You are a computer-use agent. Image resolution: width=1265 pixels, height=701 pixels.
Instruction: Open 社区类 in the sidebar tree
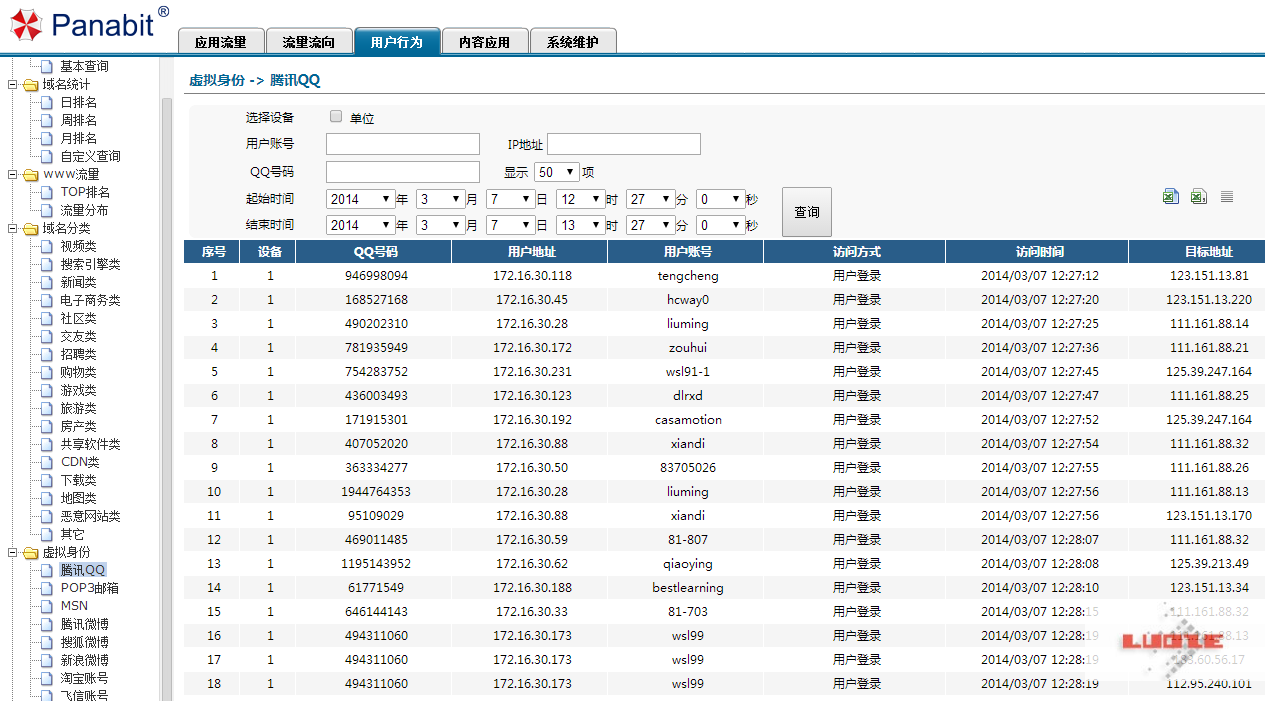click(79, 318)
